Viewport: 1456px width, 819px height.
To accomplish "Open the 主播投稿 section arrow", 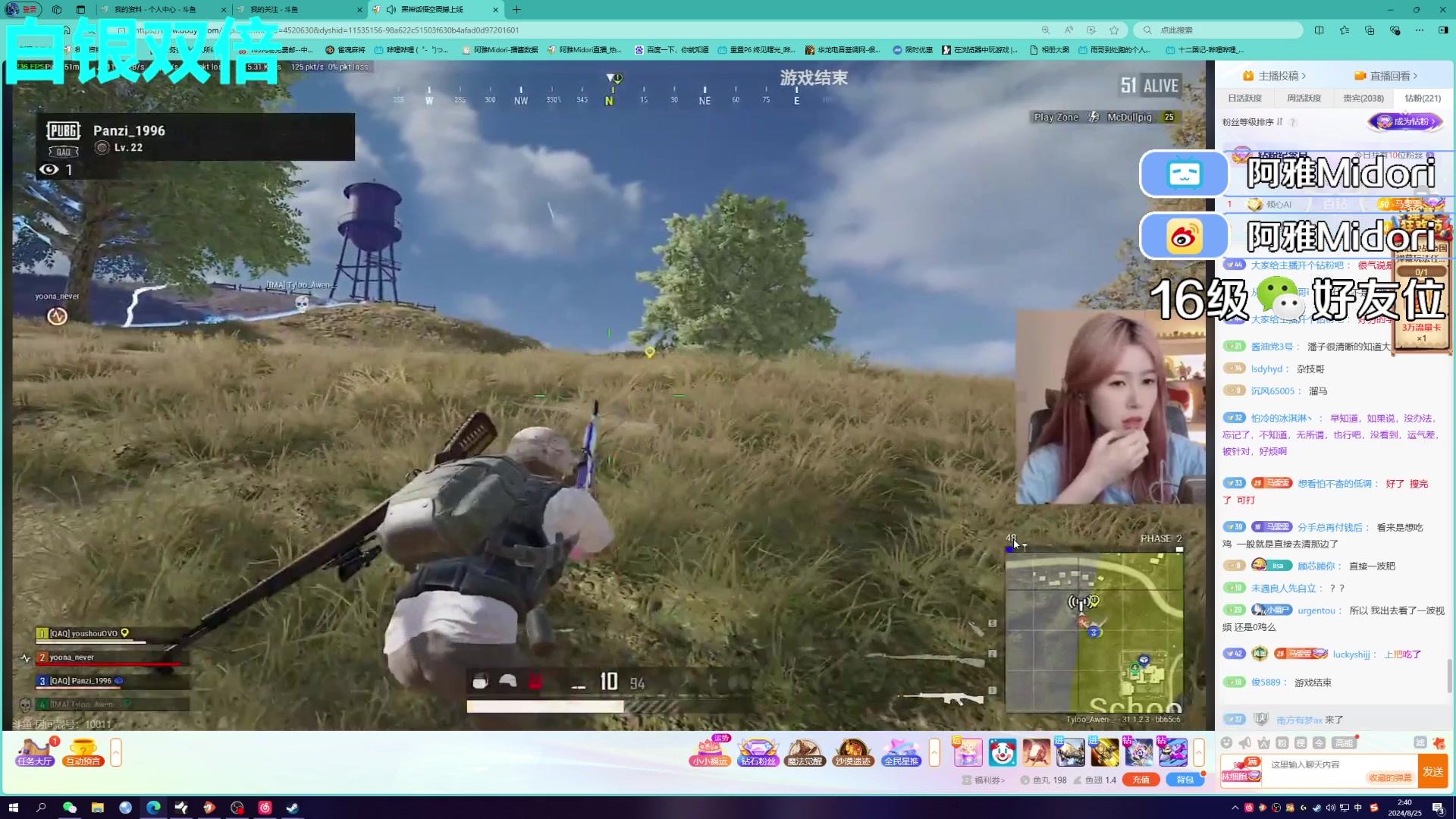I will coord(1303,76).
